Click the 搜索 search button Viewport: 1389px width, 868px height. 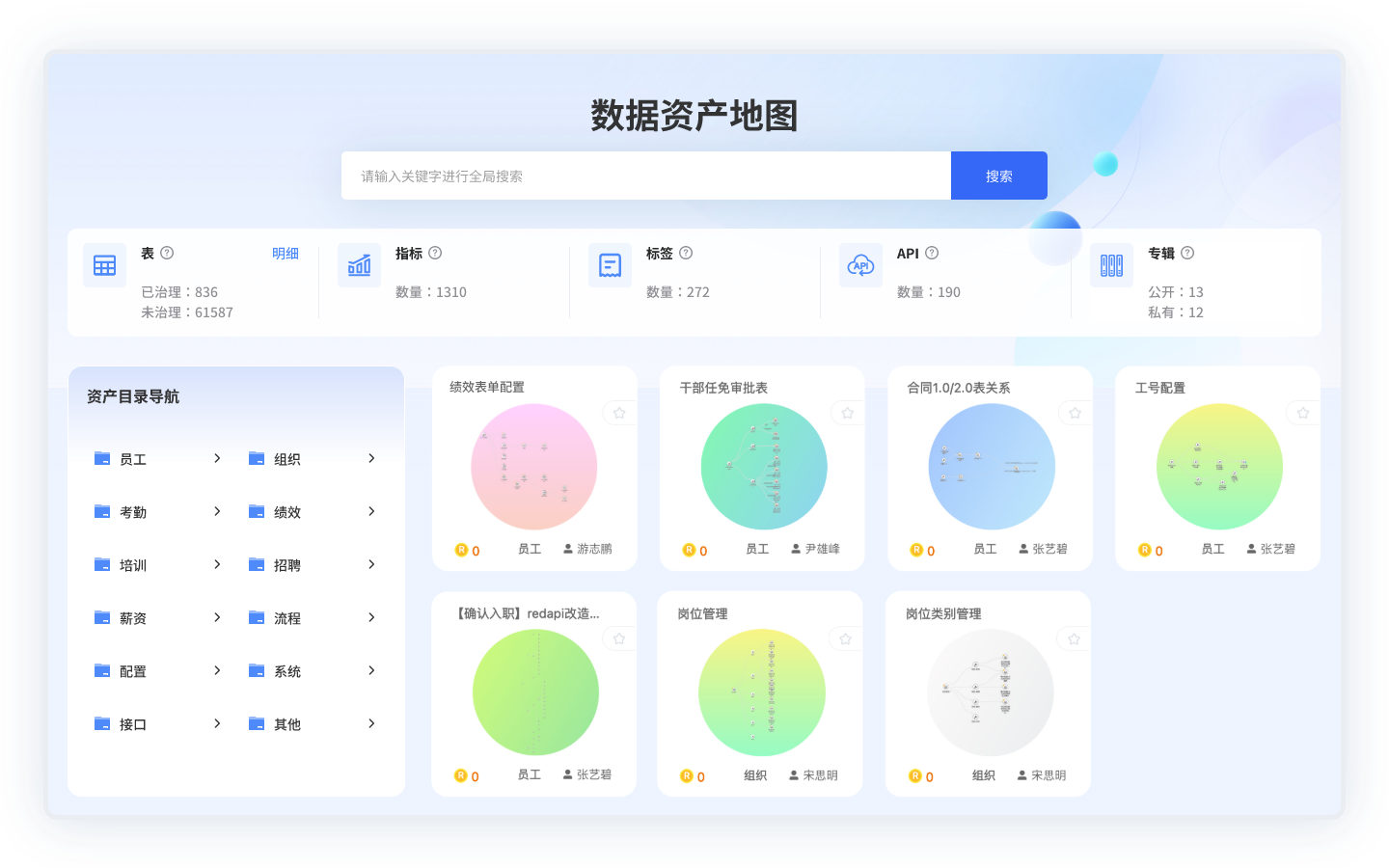click(998, 176)
